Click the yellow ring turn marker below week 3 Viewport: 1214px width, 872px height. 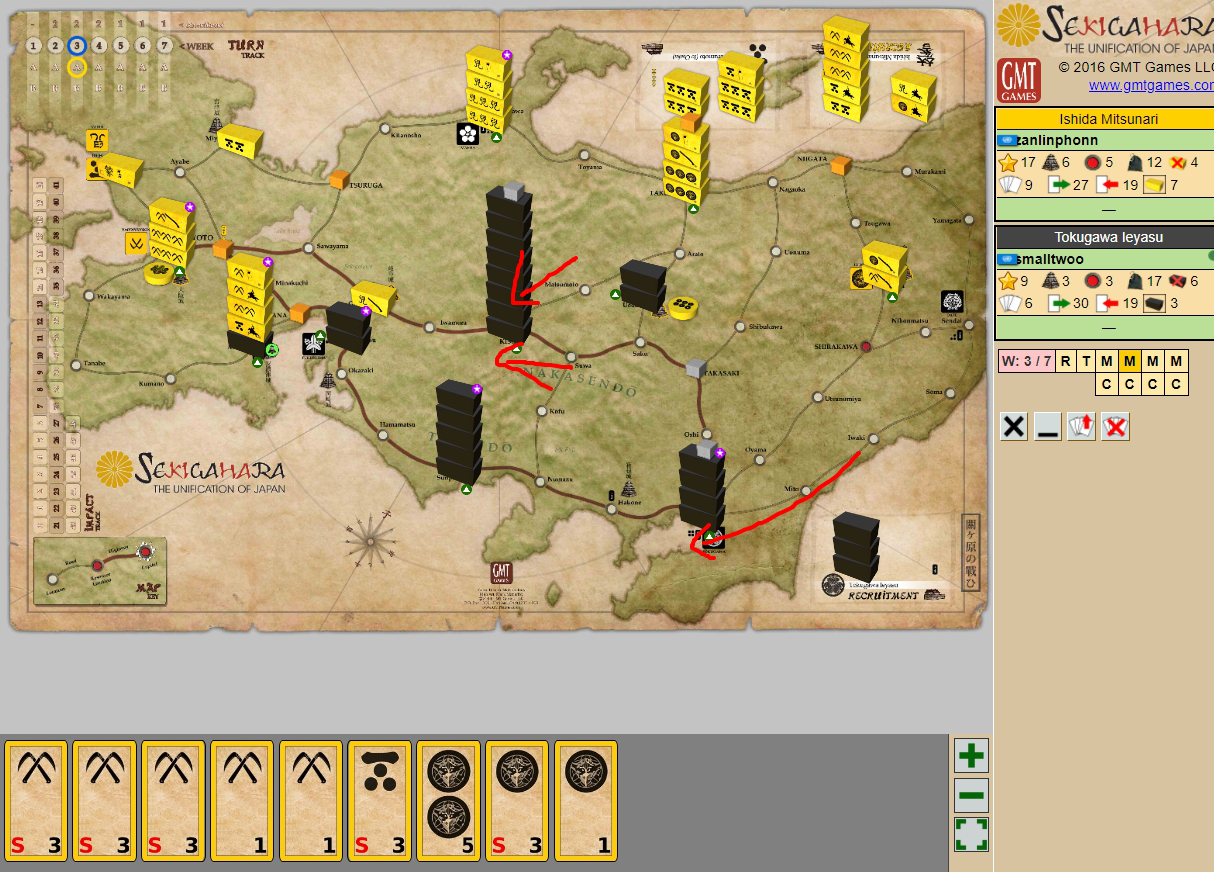[x=77, y=67]
